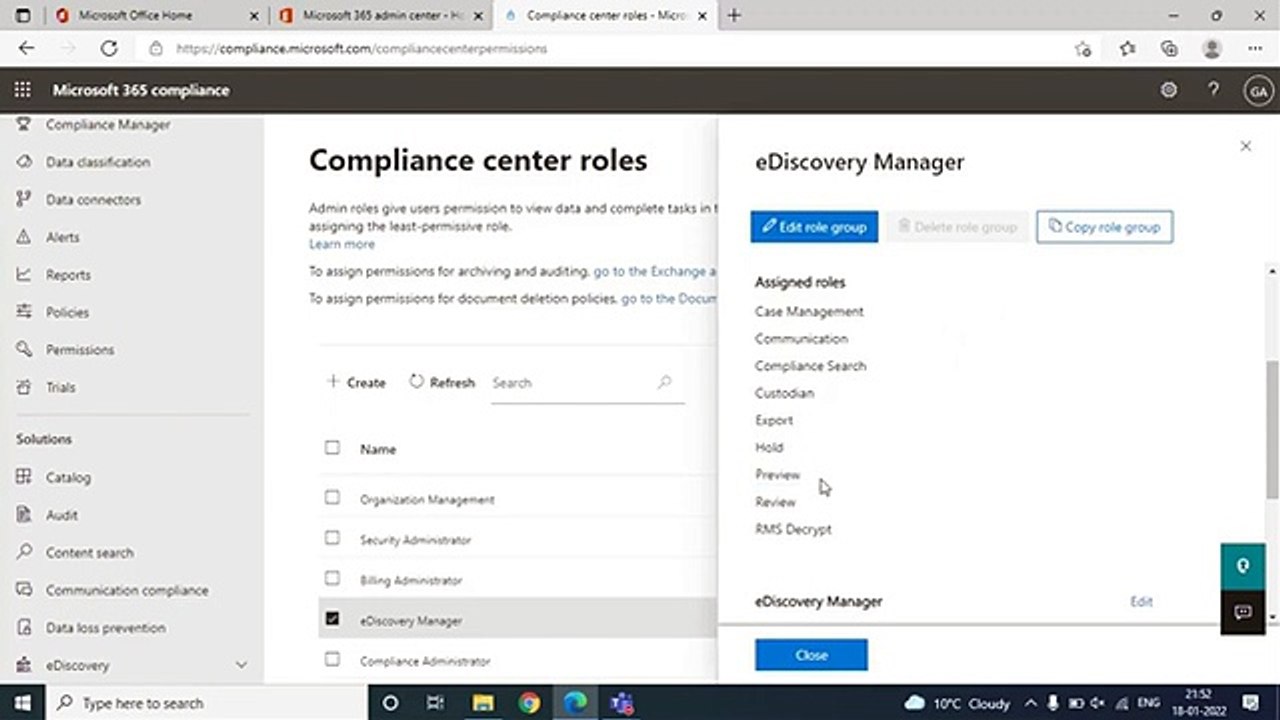Launch Chrome from the taskbar
The image size is (1280, 720).
[529, 703]
